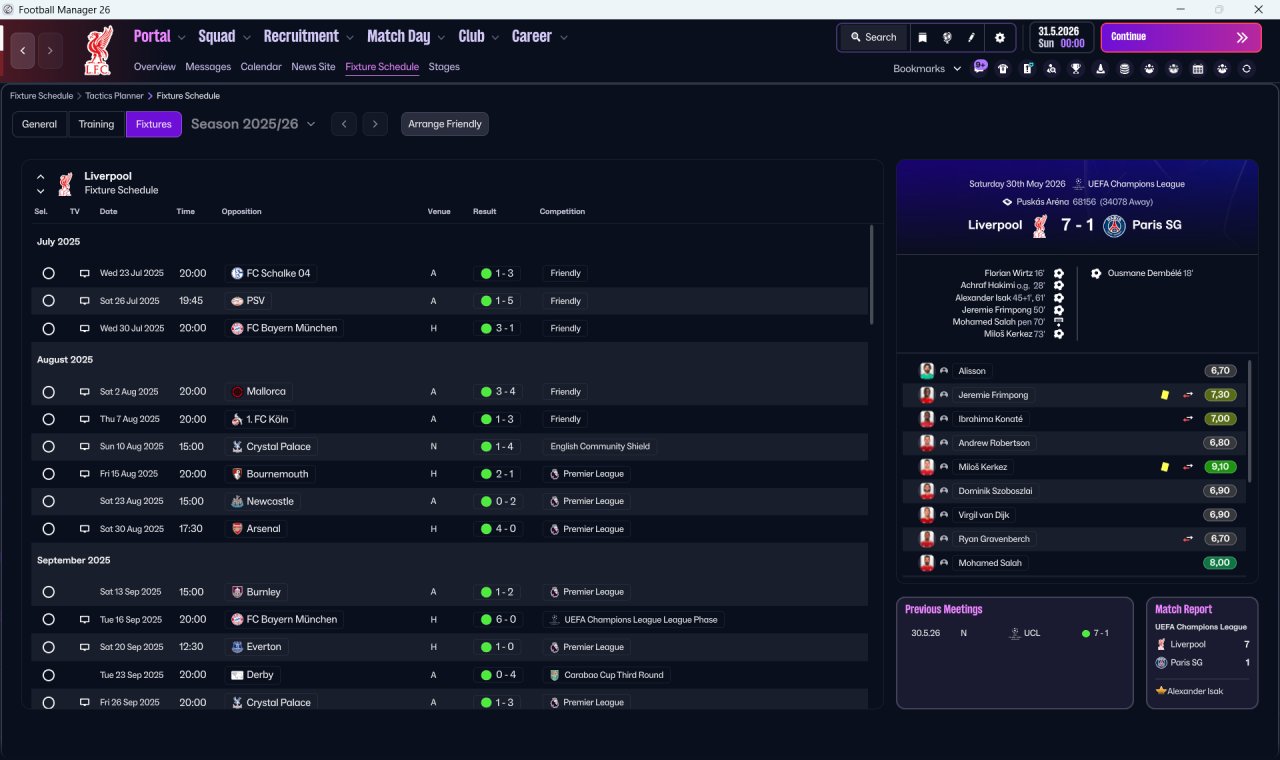
Task: Select the Newcastle fixture radio button
Action: 48,501
